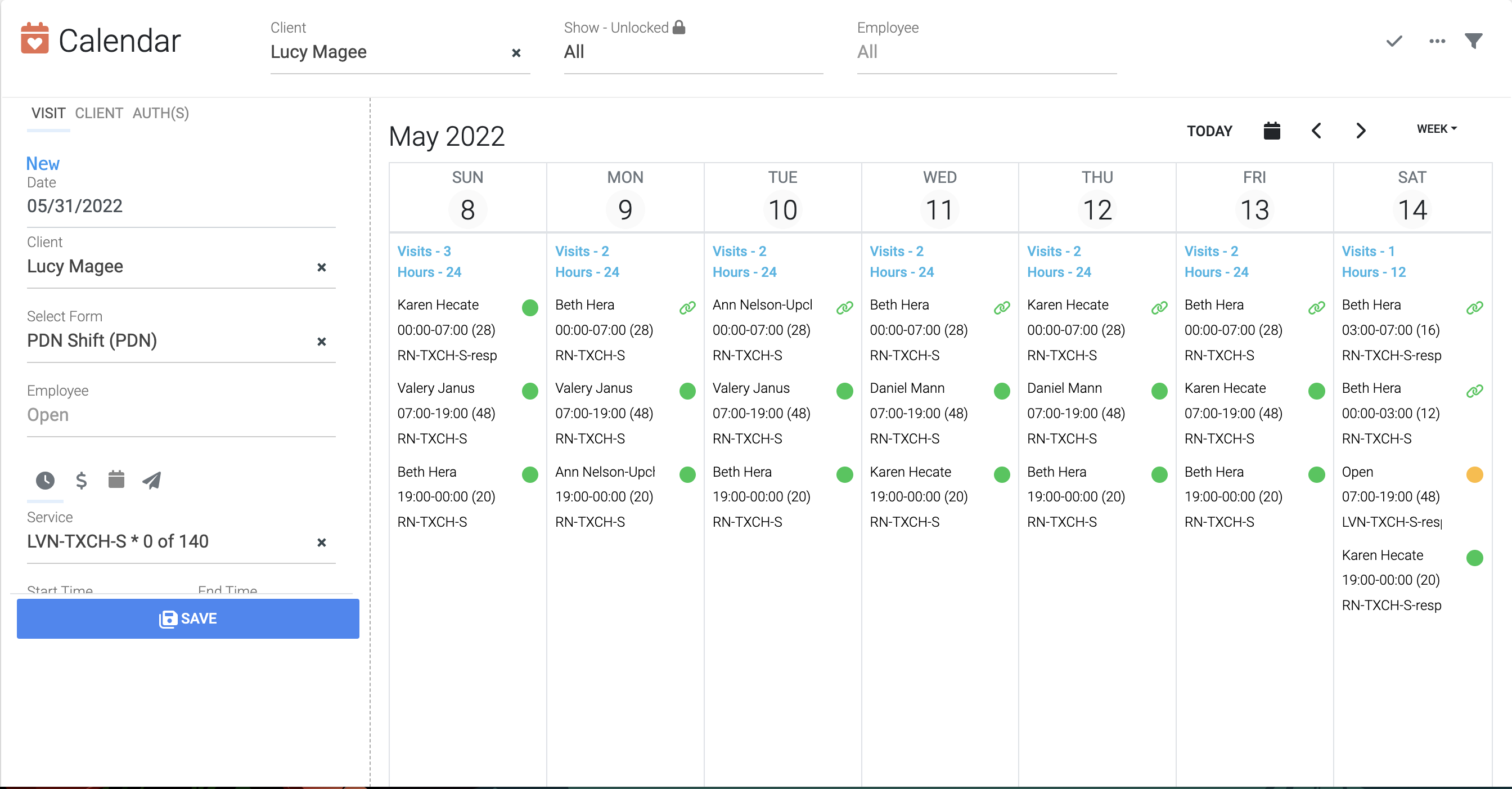Viewport: 1512px width, 789px height.
Task: Open the AUTH(S) tab
Action: (160, 113)
